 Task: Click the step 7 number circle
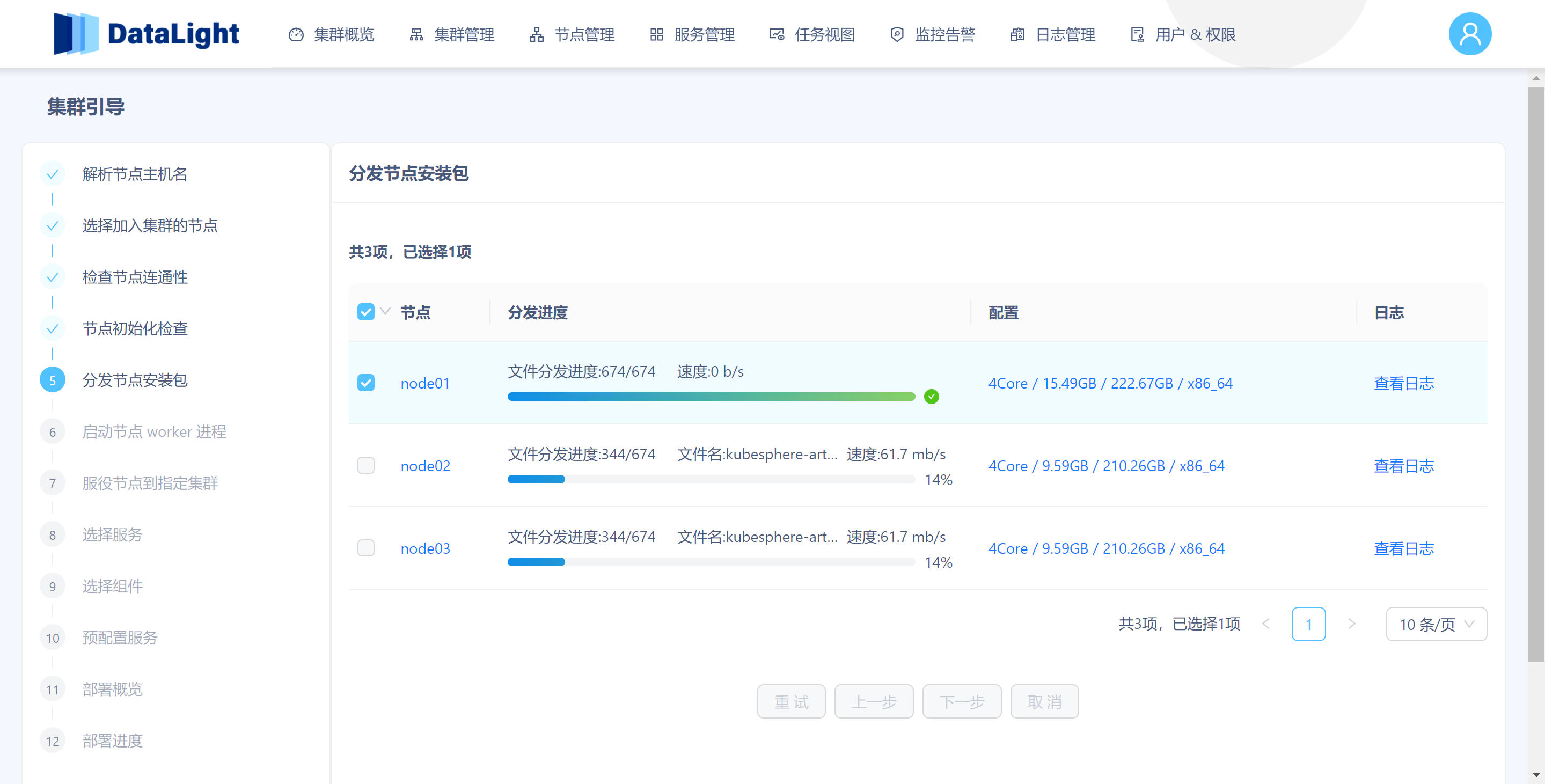tap(52, 483)
